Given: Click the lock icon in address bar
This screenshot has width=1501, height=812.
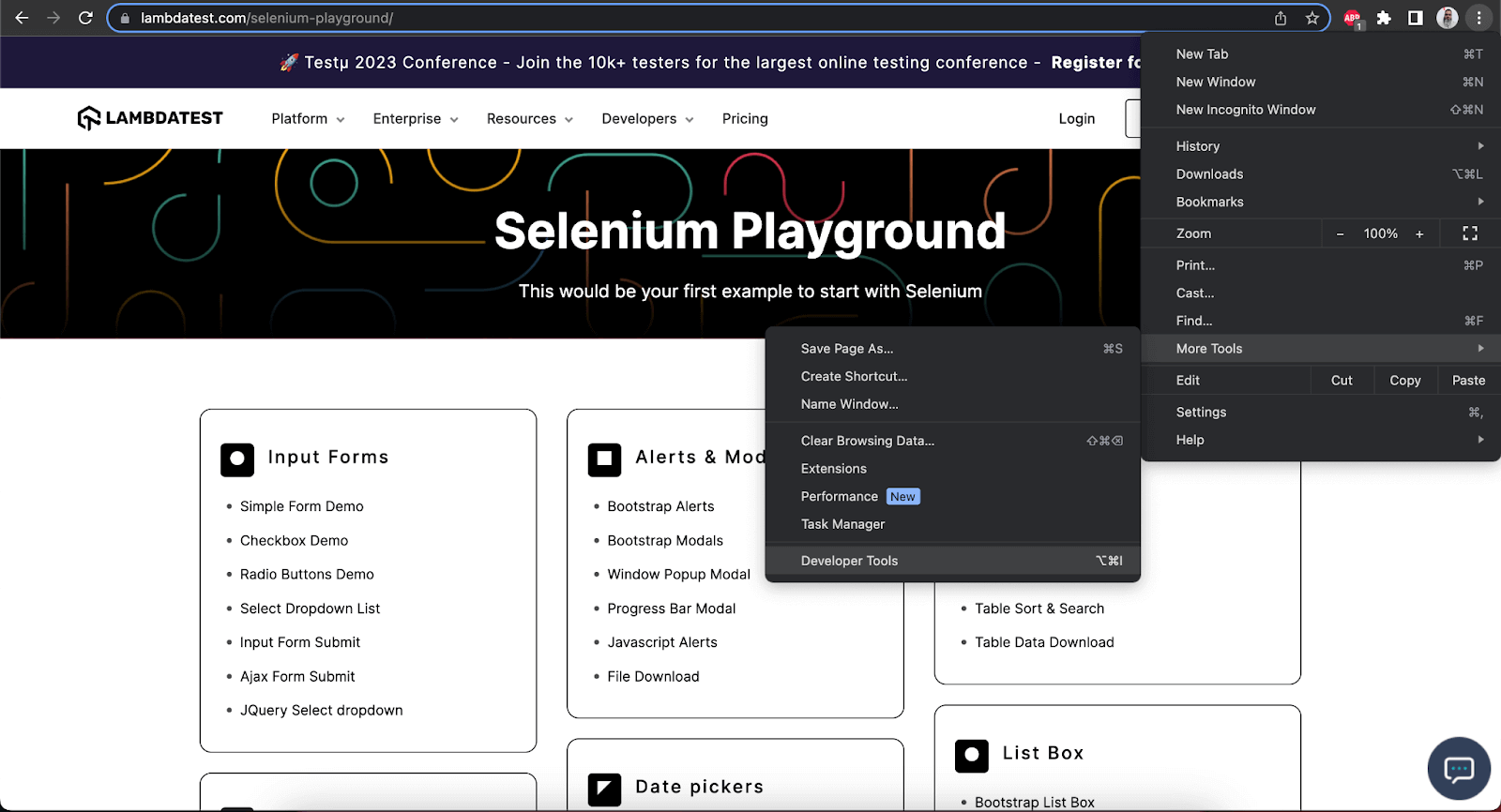Looking at the screenshot, I should click(125, 18).
